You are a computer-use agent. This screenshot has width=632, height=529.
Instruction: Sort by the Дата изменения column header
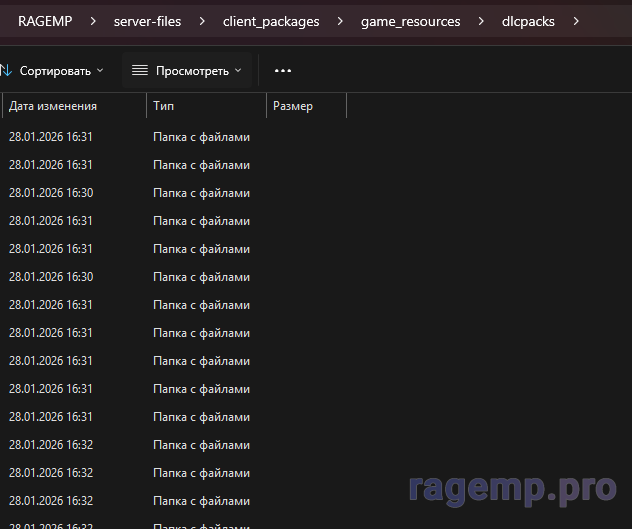(53, 106)
